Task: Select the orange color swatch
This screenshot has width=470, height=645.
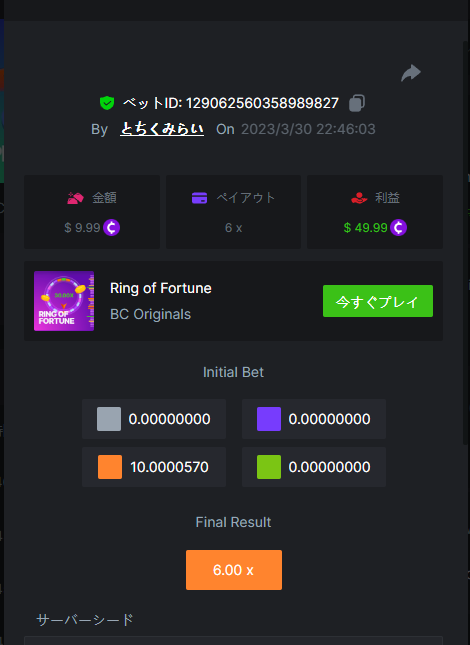Action: [x=110, y=467]
